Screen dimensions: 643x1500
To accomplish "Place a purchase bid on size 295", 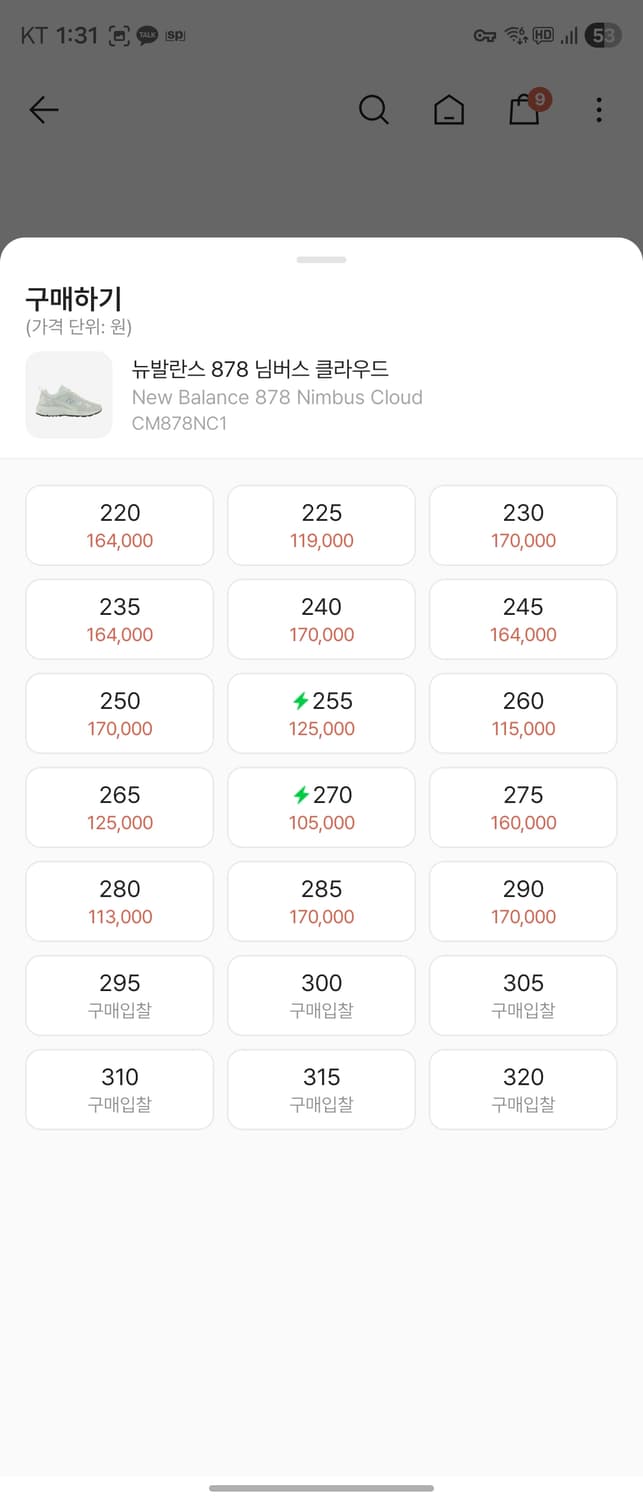I will pyautogui.click(x=119, y=994).
